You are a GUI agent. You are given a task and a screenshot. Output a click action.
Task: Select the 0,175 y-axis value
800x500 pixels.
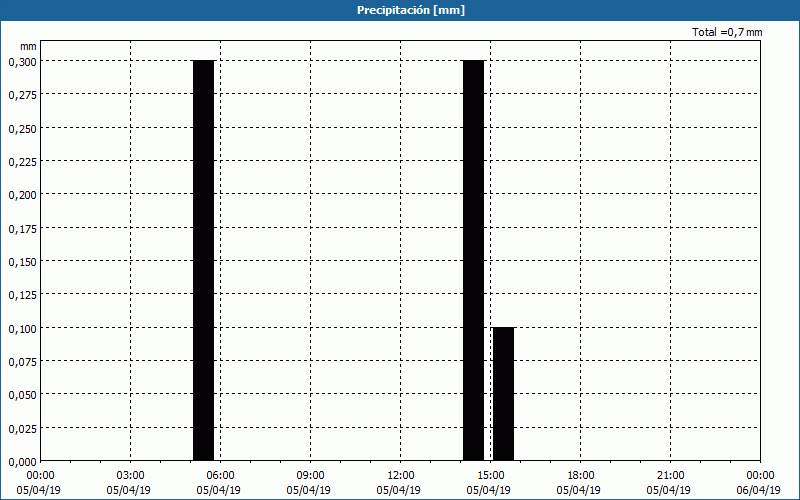coord(22,229)
